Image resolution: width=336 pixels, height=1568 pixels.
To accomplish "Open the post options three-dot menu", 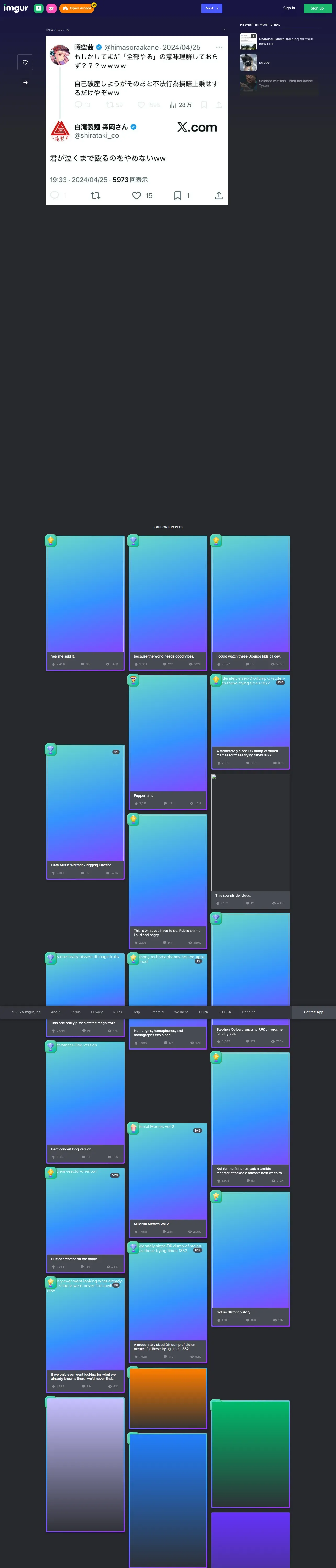I will [x=225, y=30].
